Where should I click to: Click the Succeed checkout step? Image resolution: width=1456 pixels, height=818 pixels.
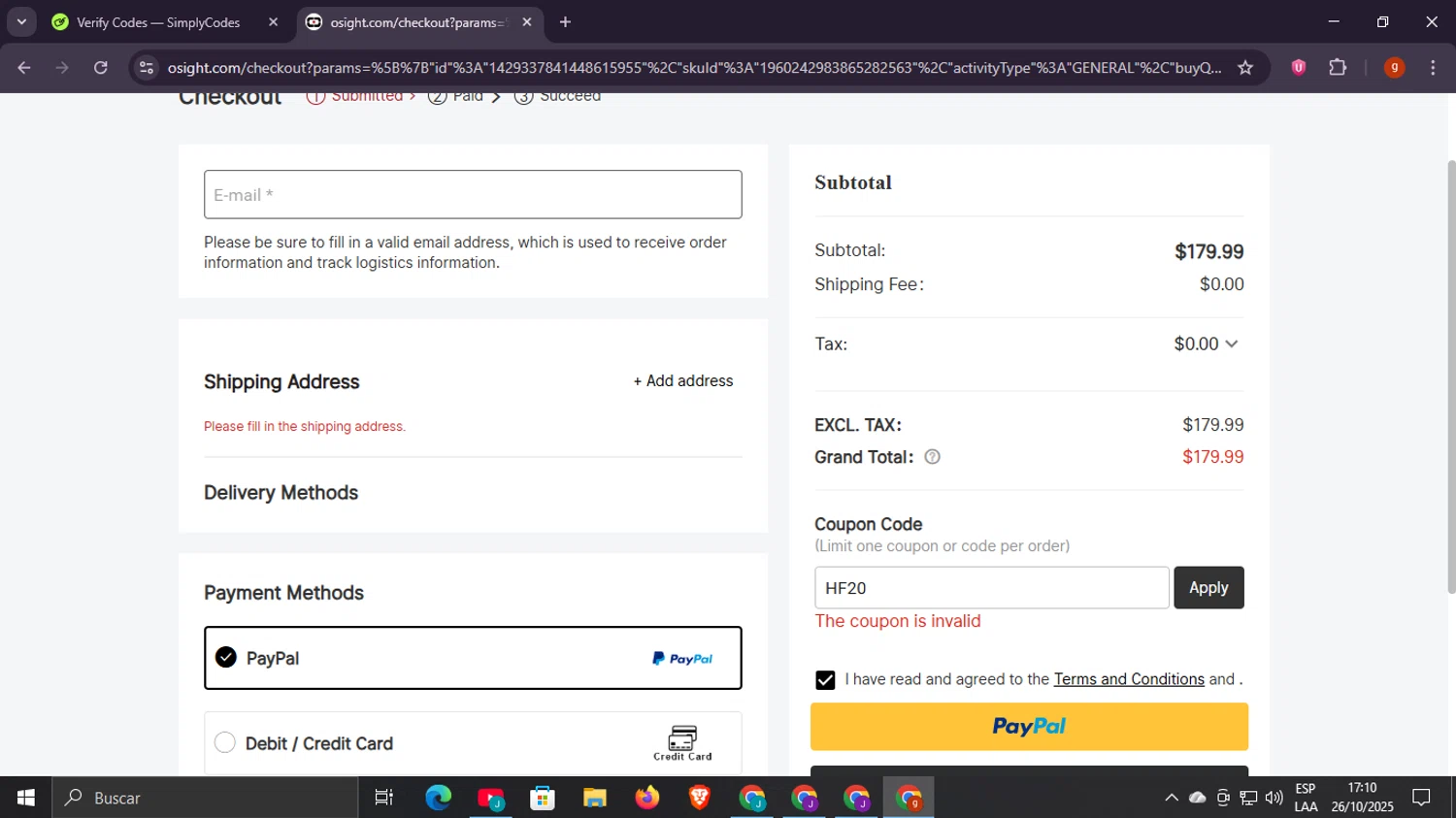point(557,96)
